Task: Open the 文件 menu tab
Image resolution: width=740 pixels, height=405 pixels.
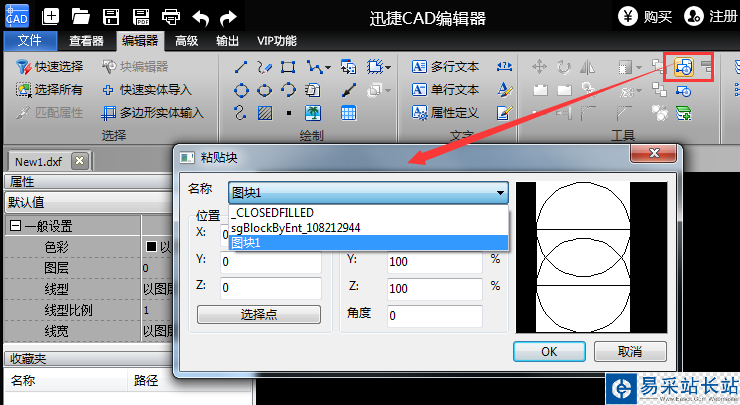Action: 30,41
